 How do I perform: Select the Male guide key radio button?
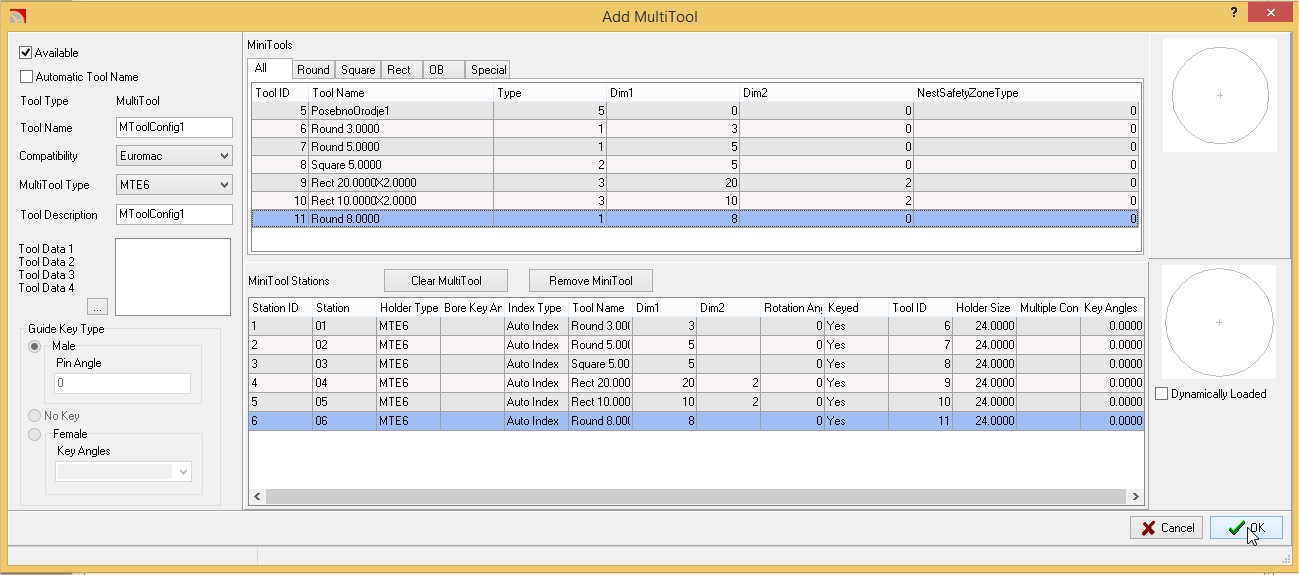click(35, 346)
